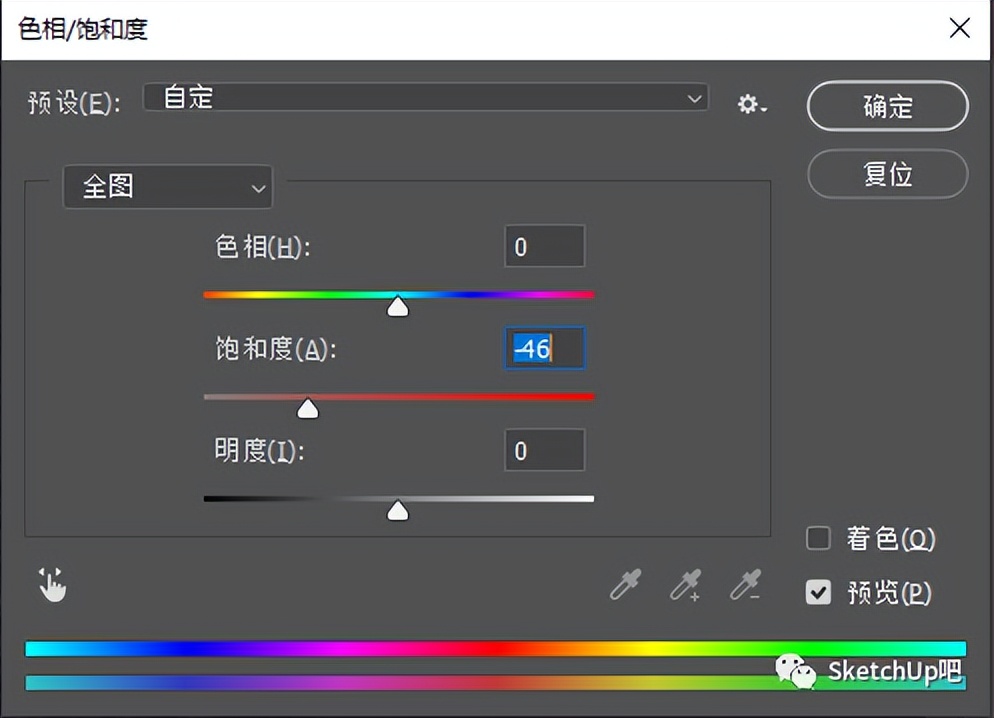This screenshot has height=718, width=994.
Task: Click the 色相 value input field
Action: click(544, 246)
